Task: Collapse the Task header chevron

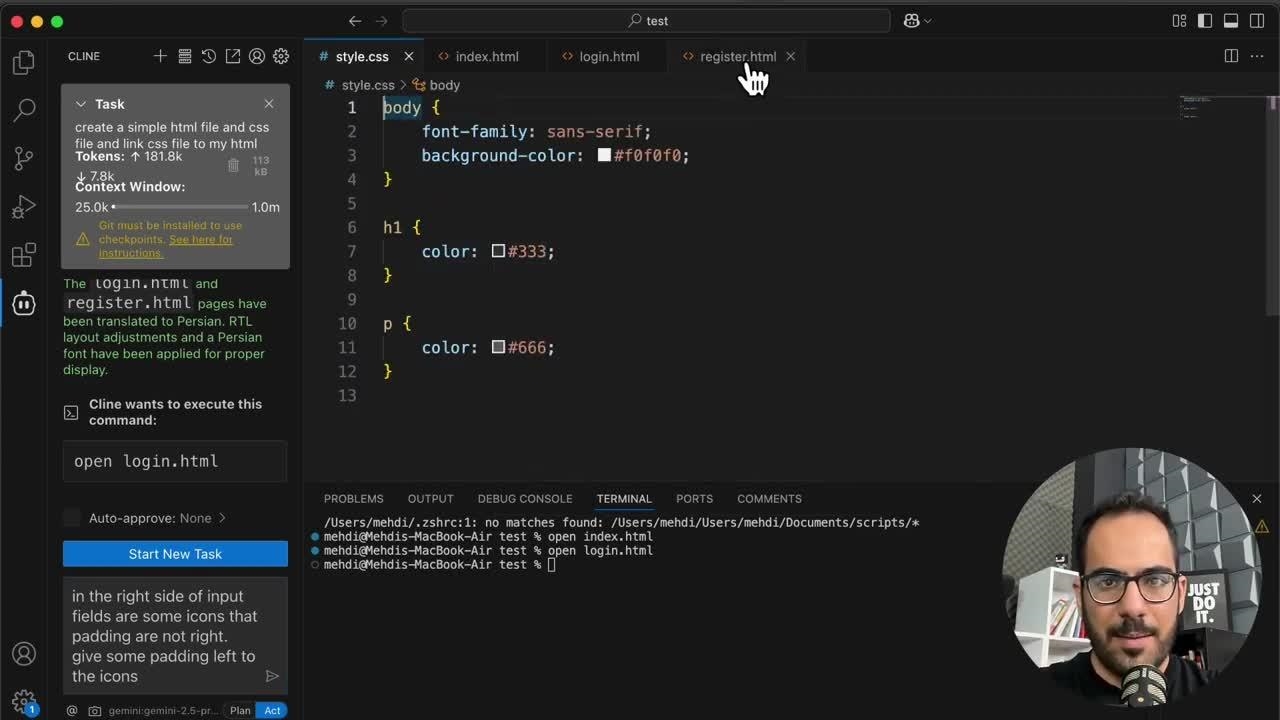Action: click(83, 104)
